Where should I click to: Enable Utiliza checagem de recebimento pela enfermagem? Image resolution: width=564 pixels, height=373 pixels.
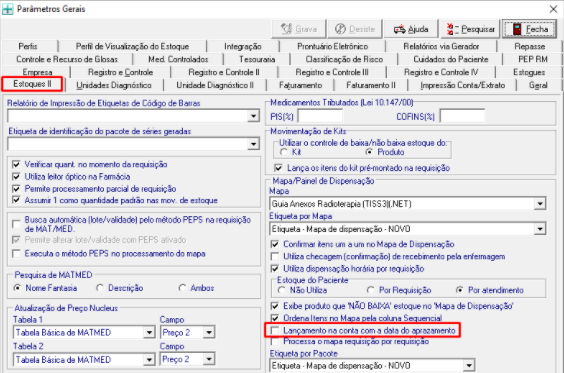[275, 256]
